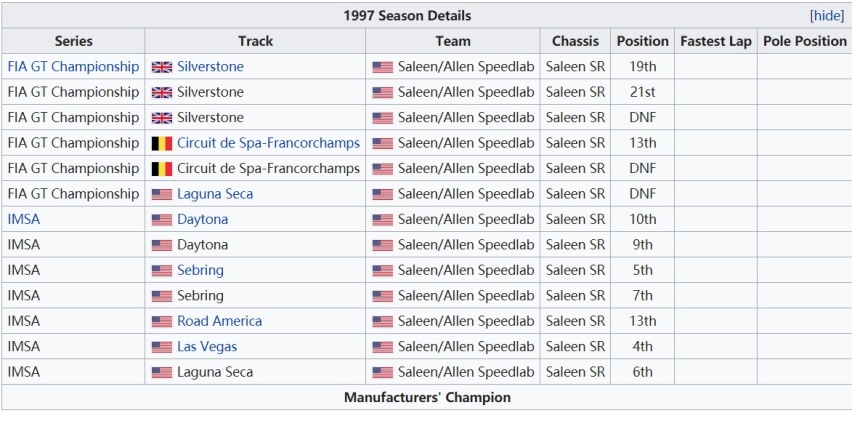Open the FIA GT Championship link

[73, 66]
